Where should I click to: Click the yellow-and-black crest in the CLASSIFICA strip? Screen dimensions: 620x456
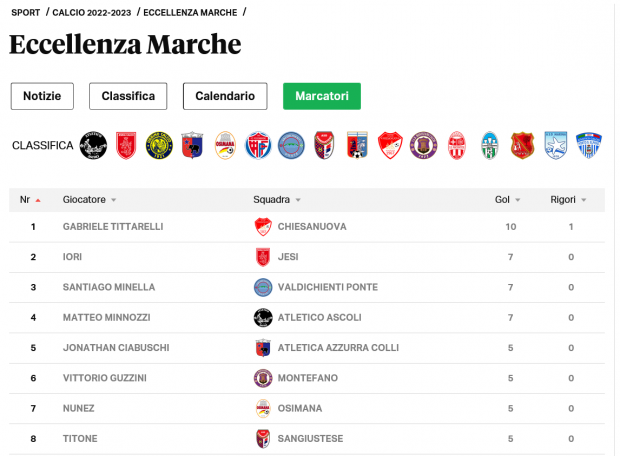click(159, 146)
